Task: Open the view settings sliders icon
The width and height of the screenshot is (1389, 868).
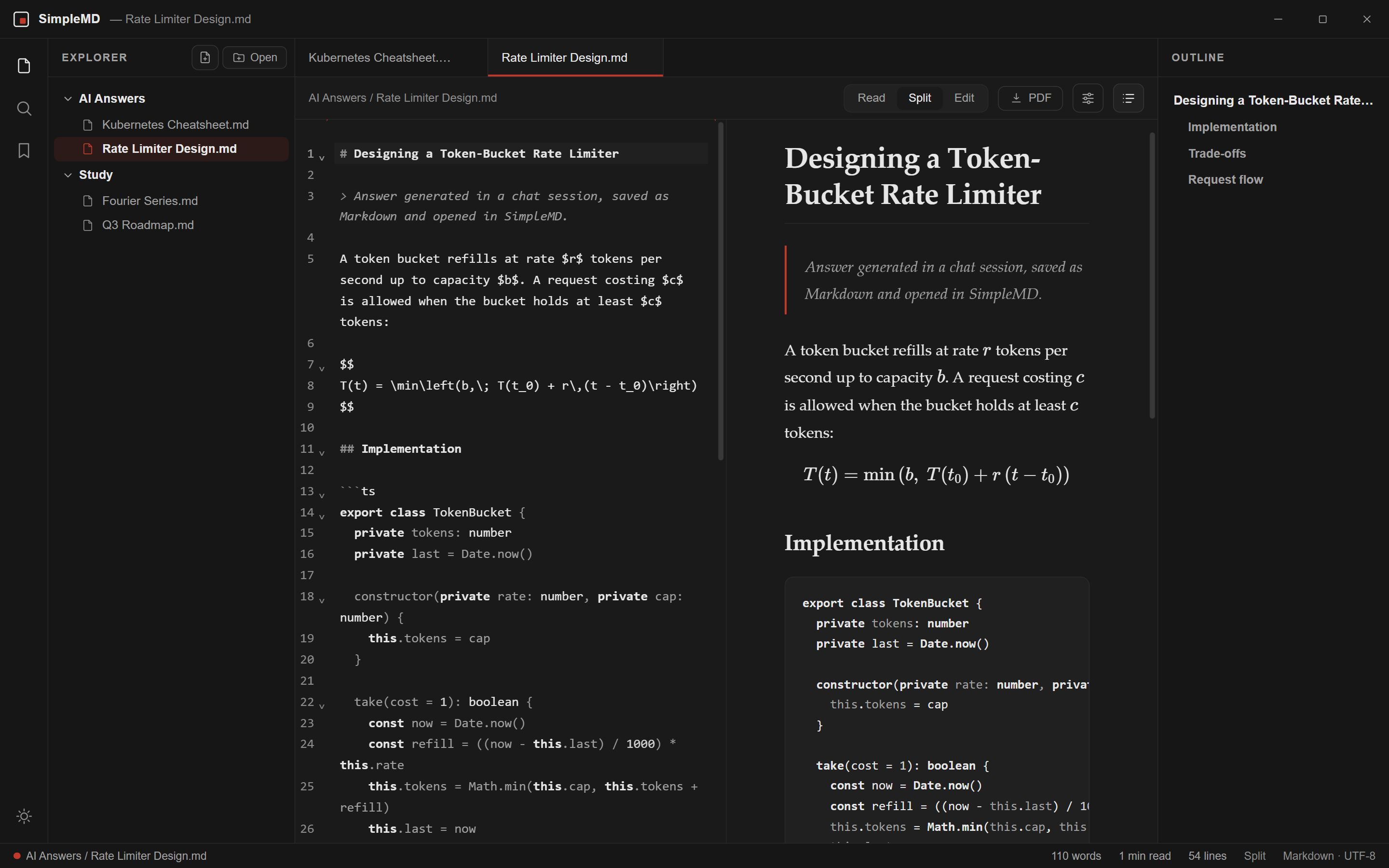Action: (x=1088, y=98)
